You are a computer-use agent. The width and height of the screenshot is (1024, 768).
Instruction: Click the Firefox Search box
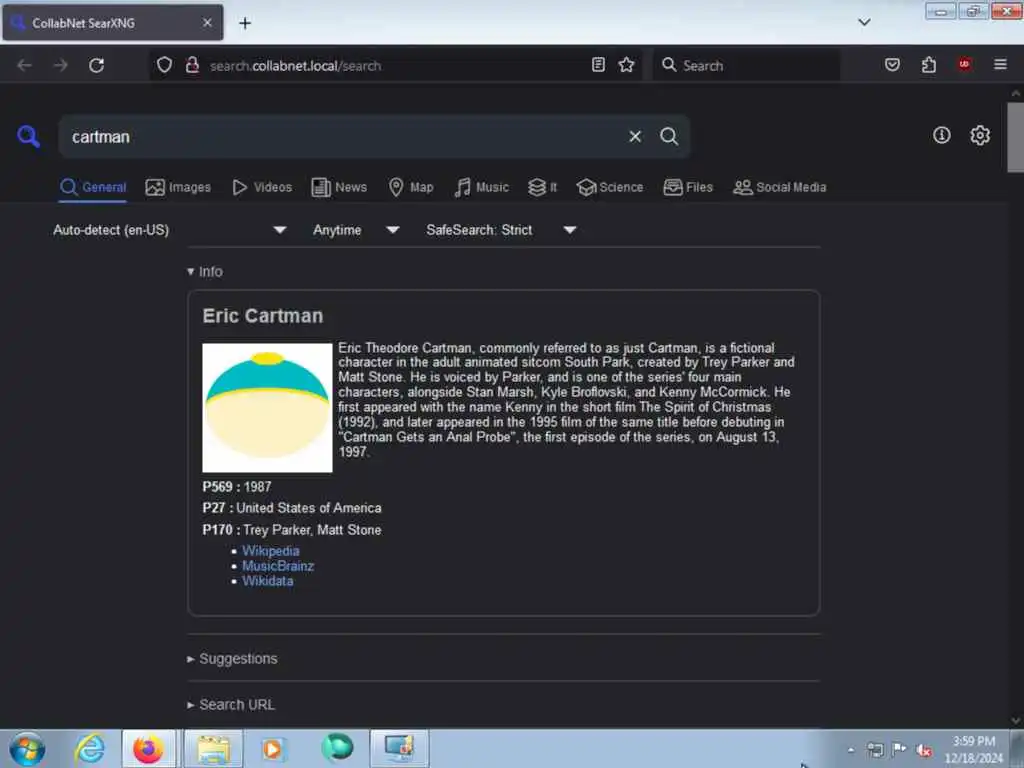click(746, 65)
